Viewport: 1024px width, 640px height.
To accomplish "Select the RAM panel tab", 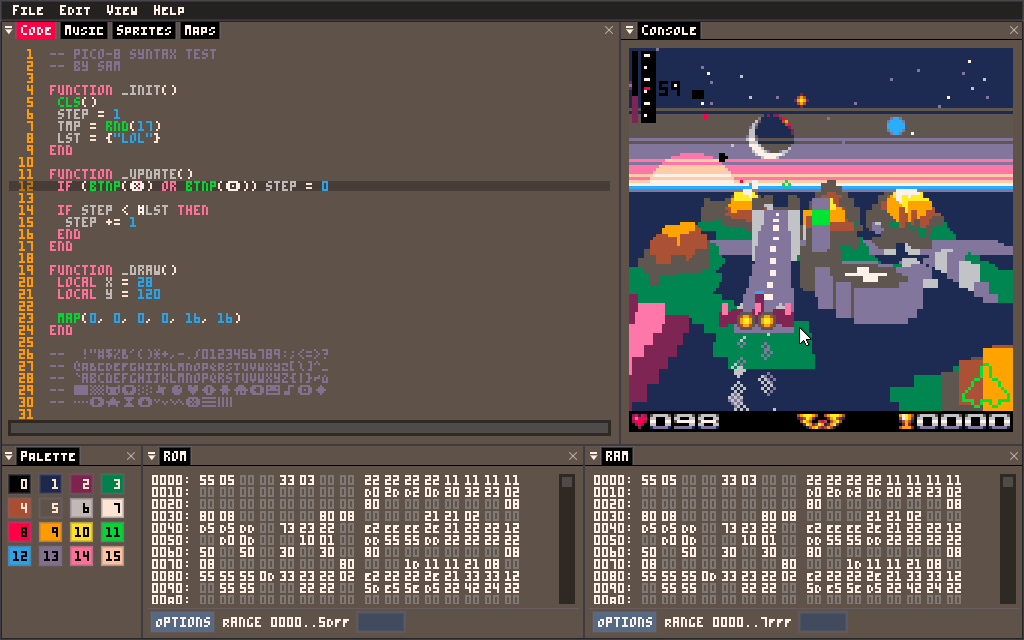I will point(616,456).
